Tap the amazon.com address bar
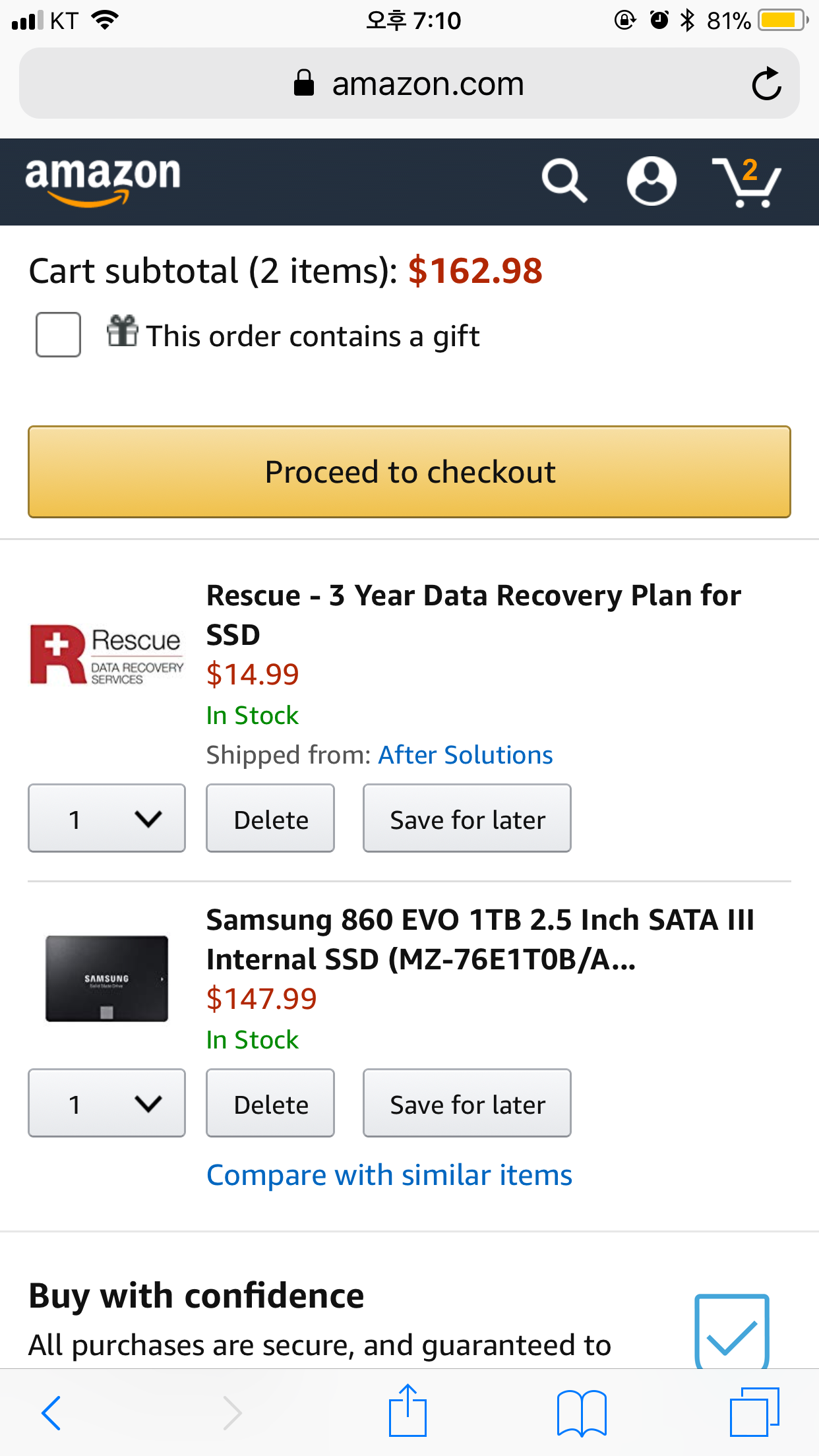This screenshot has height=1456, width=819. 409,84
